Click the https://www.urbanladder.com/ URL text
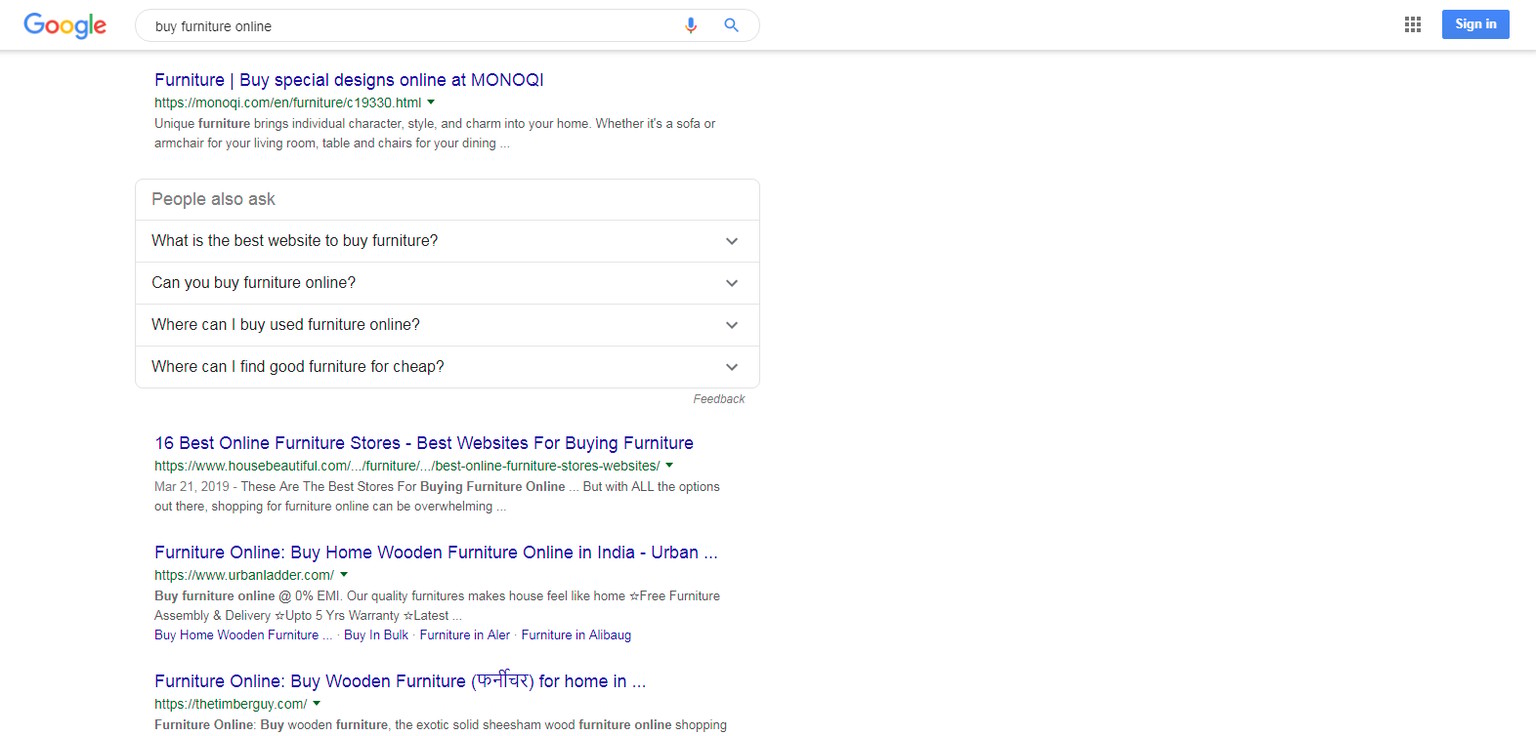Viewport: 1536px width, 736px height. click(244, 575)
